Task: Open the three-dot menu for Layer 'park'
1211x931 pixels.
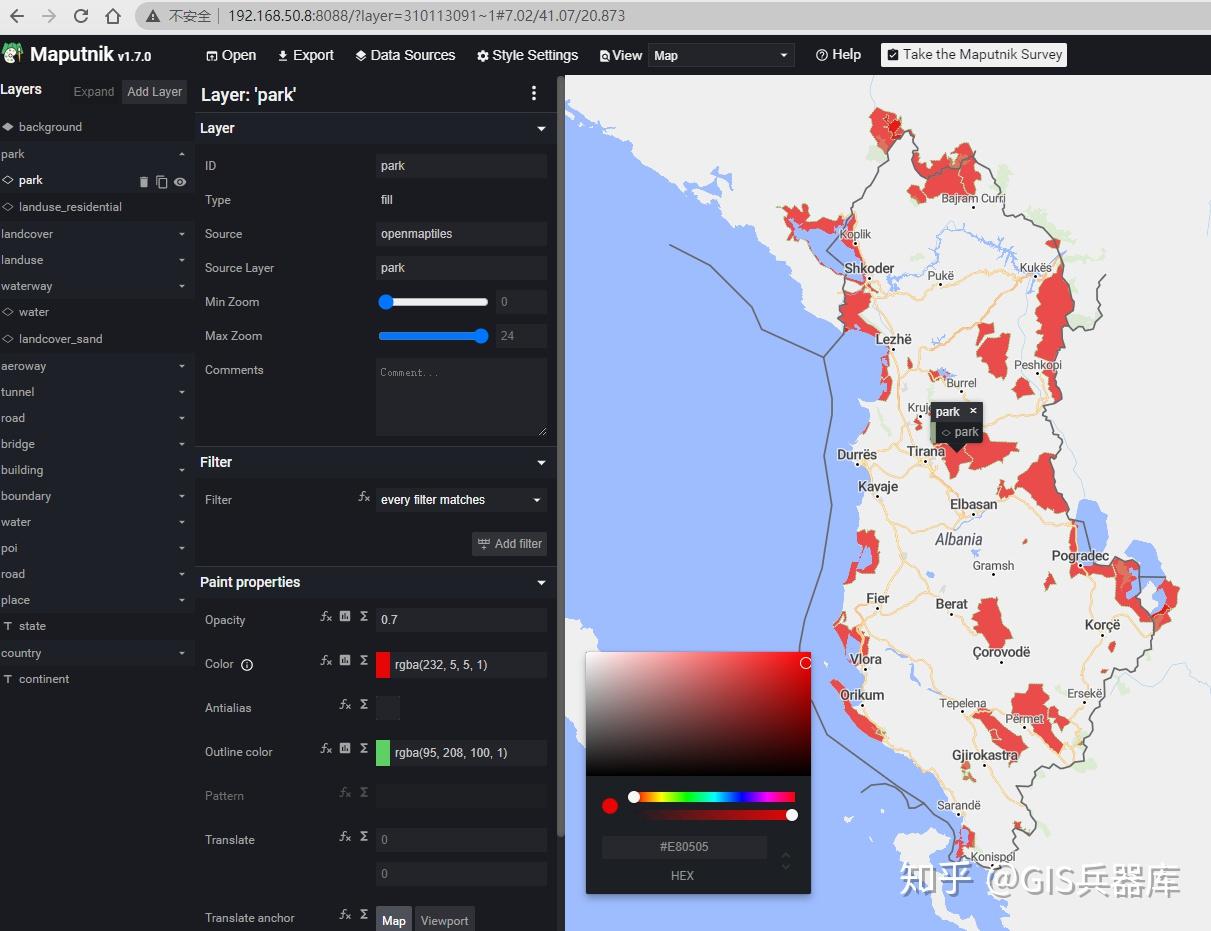Action: click(x=534, y=93)
